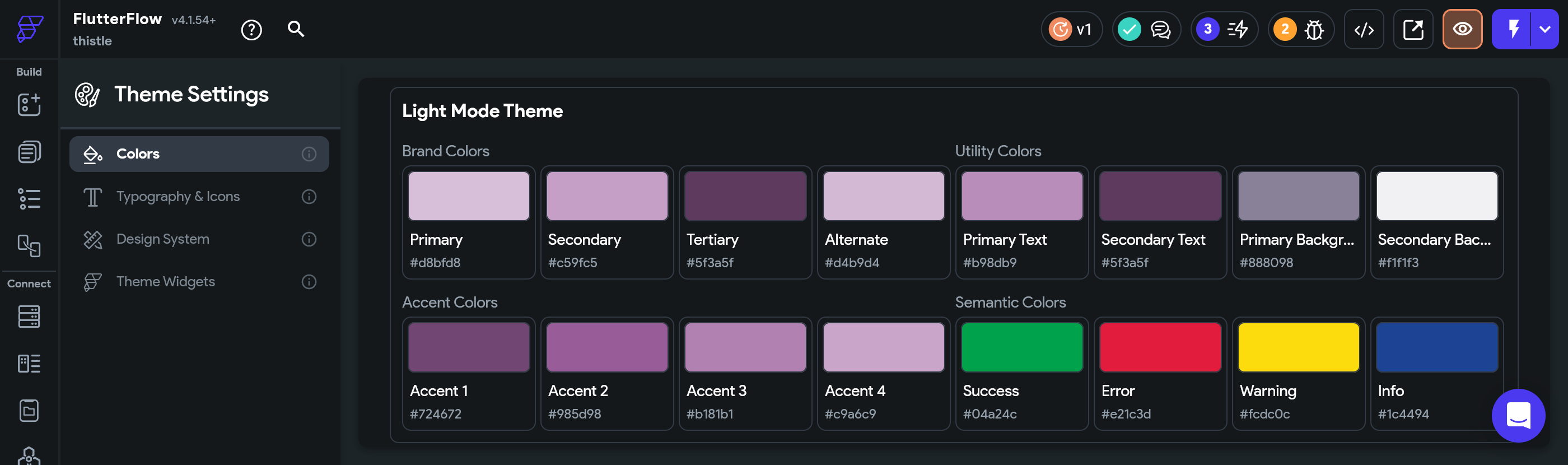The height and width of the screenshot is (465, 1568).
Task: Open the data schema sidebar icon
Action: coord(29,364)
